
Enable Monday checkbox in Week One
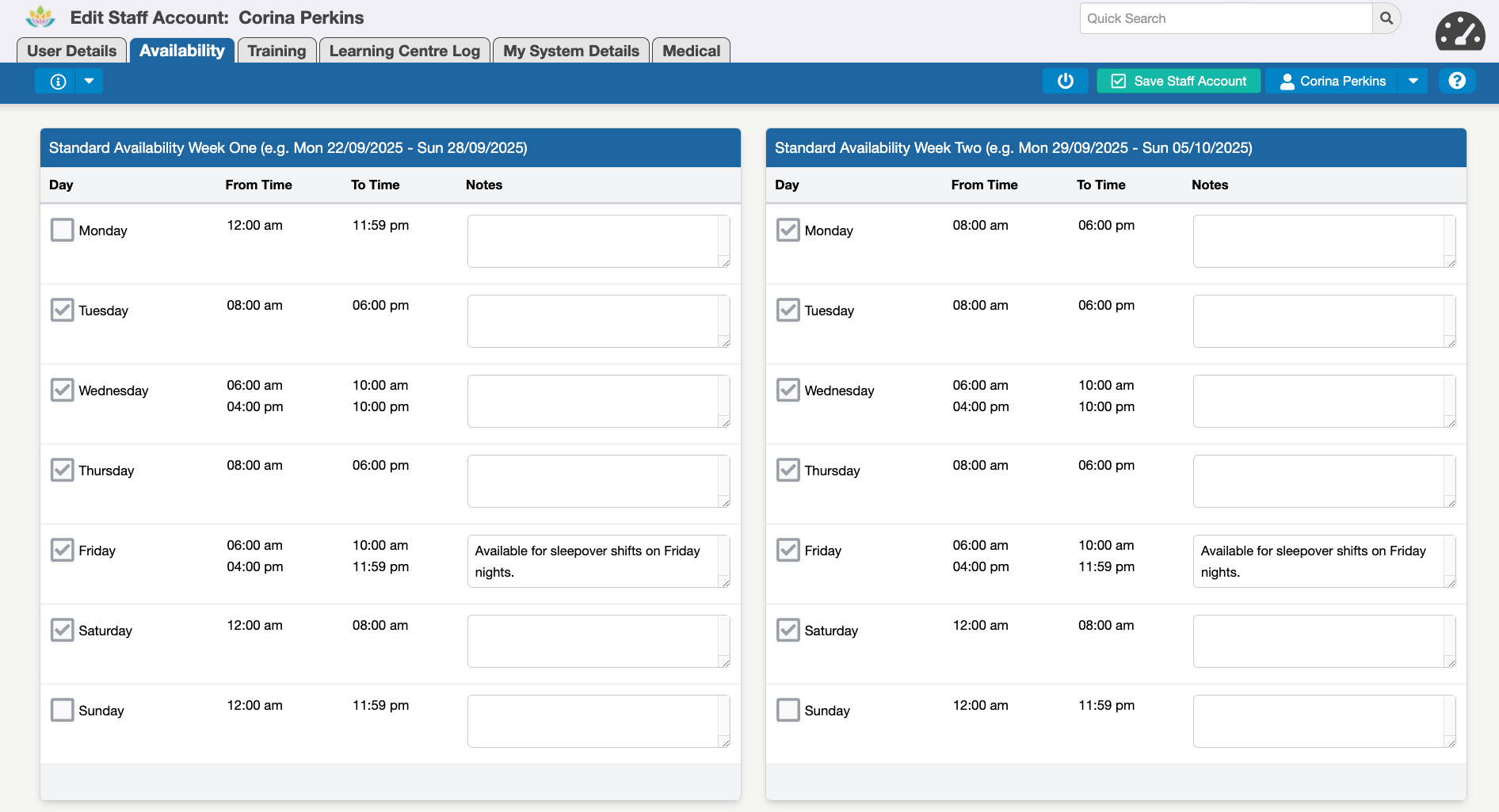(62, 230)
